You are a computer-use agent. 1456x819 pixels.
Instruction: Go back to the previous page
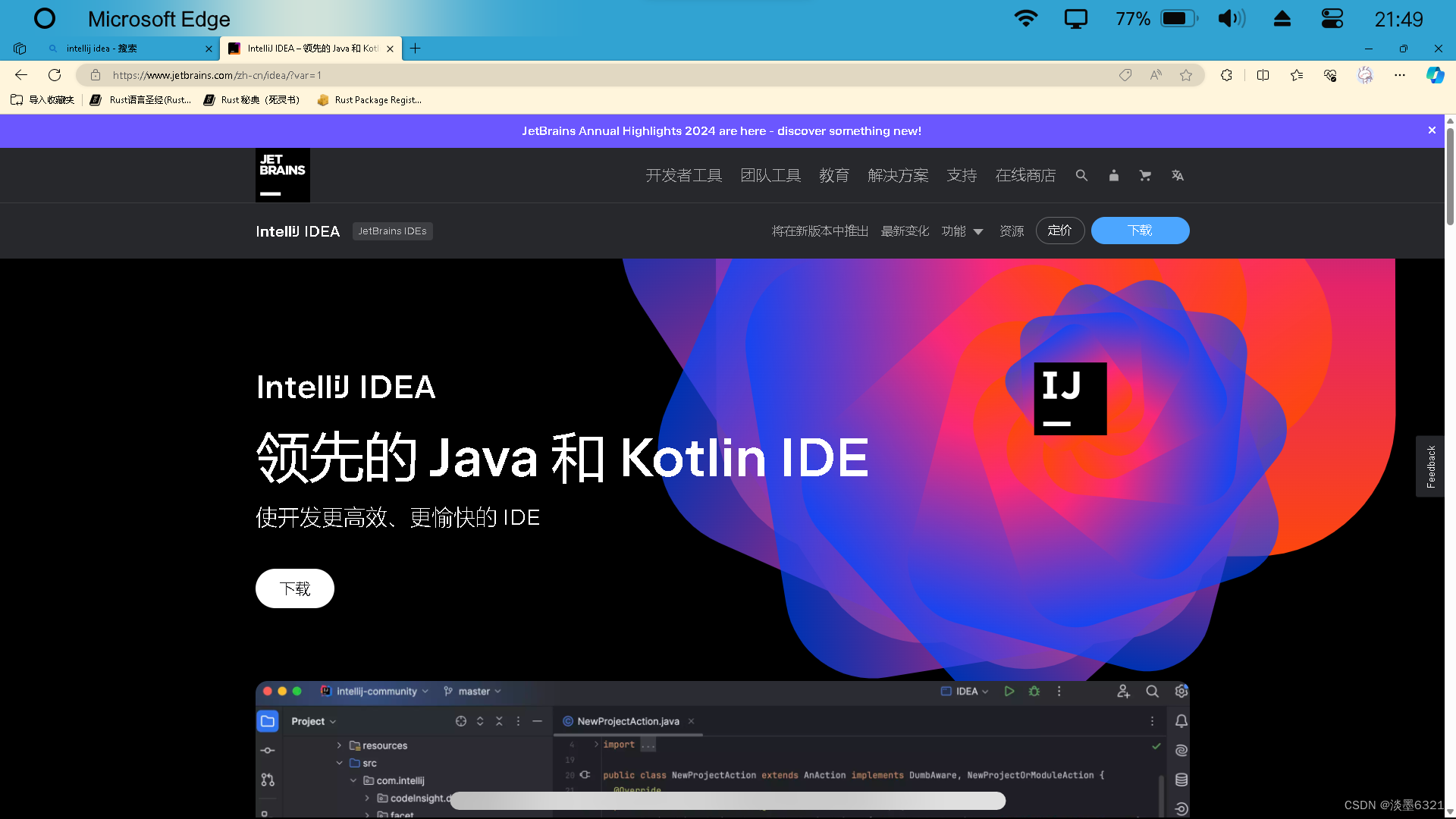(x=21, y=75)
